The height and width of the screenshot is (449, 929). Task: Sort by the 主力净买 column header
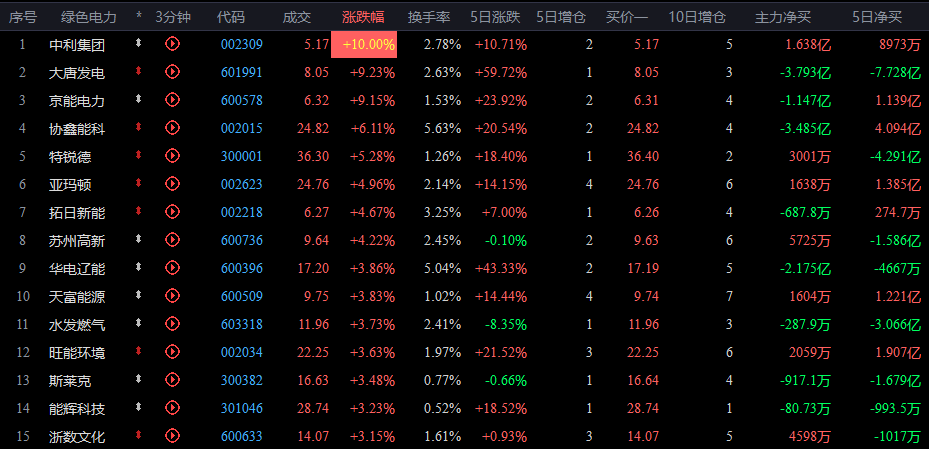click(x=783, y=17)
